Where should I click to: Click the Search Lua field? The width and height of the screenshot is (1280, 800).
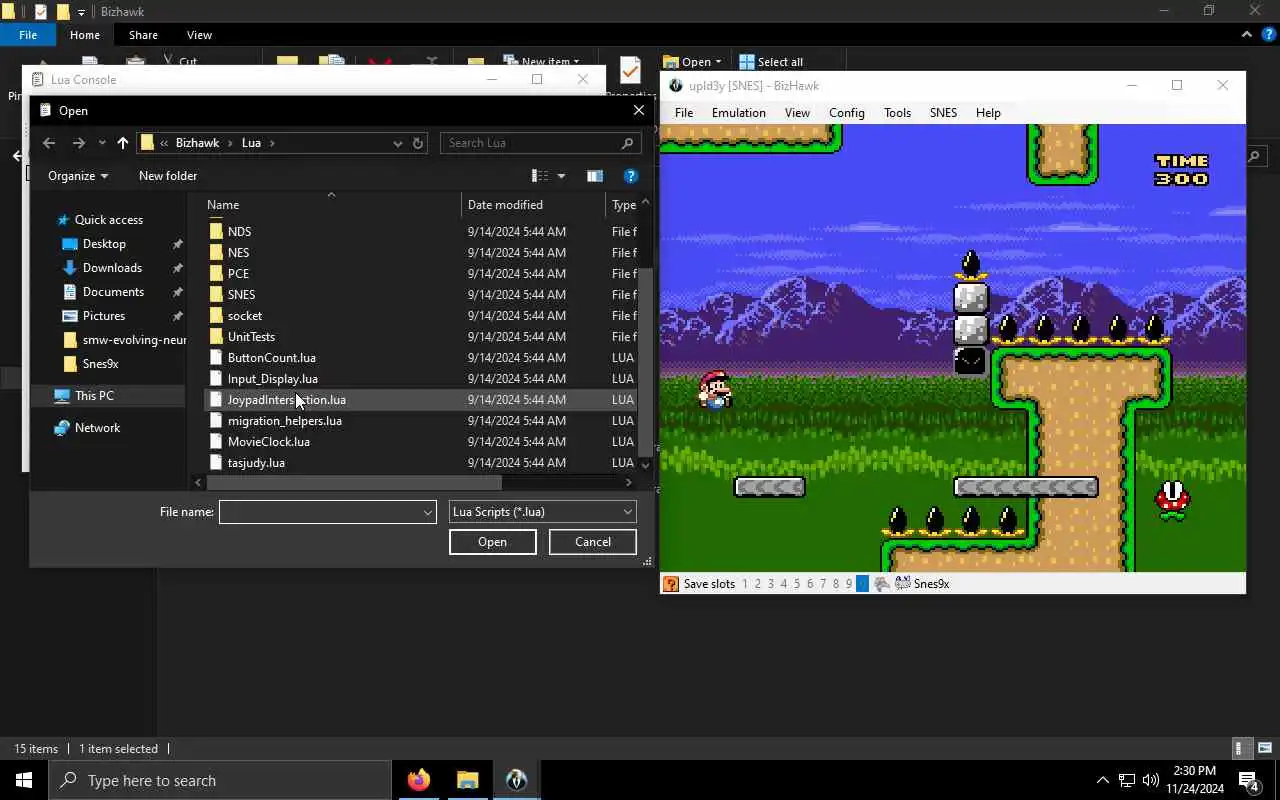pyautogui.click(x=540, y=143)
